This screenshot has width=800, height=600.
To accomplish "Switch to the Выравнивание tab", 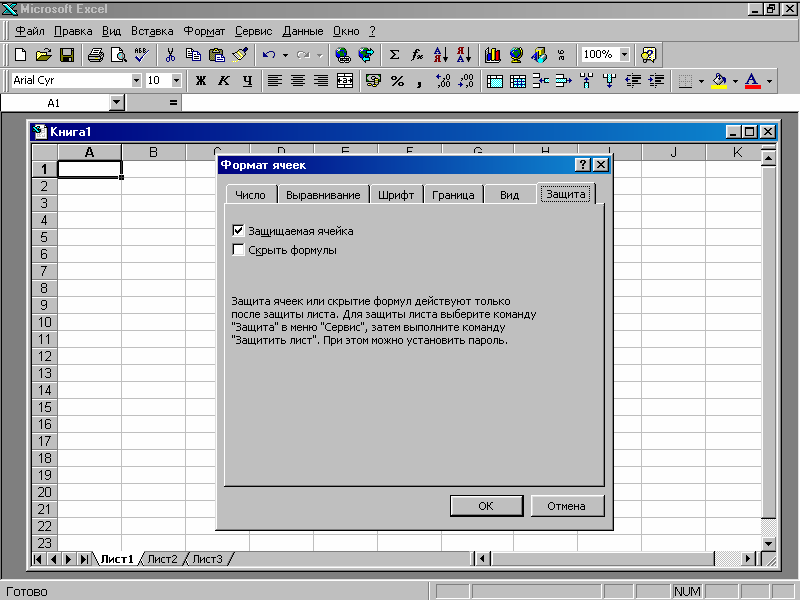I will tap(323, 195).
